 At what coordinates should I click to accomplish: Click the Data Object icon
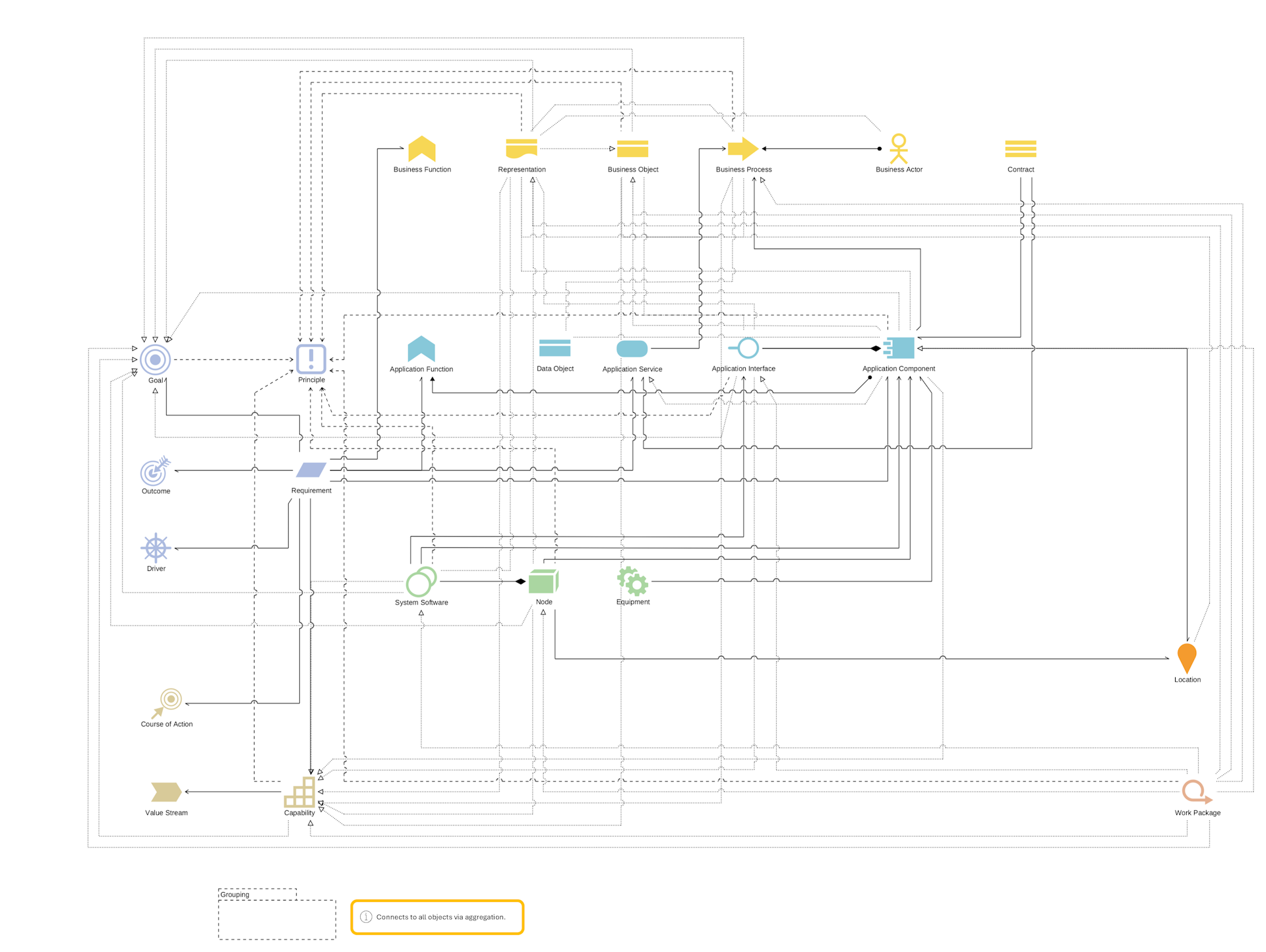(x=555, y=347)
